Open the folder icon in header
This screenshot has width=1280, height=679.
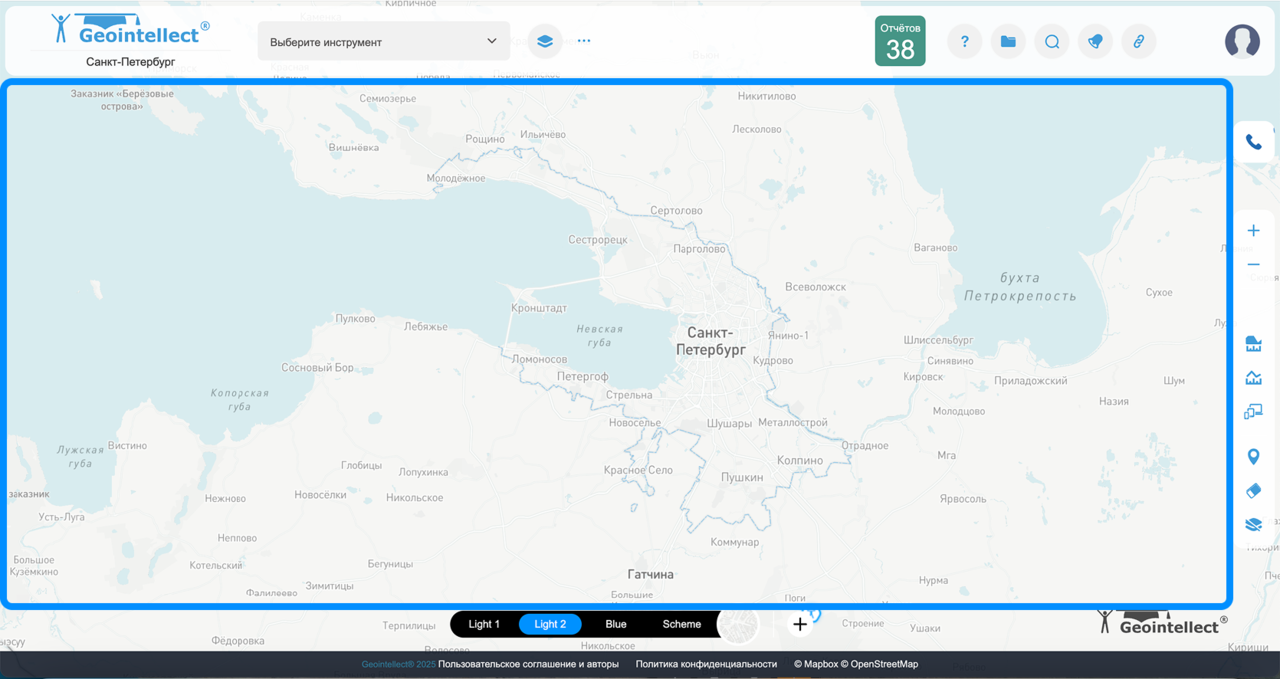coord(1008,42)
